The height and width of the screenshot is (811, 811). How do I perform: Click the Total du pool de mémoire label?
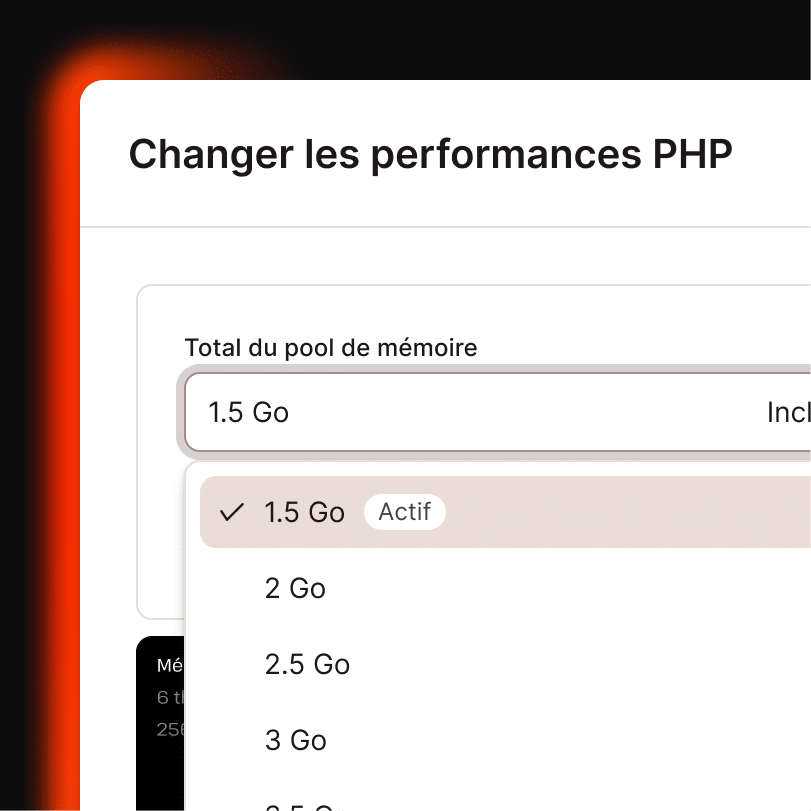click(x=331, y=348)
